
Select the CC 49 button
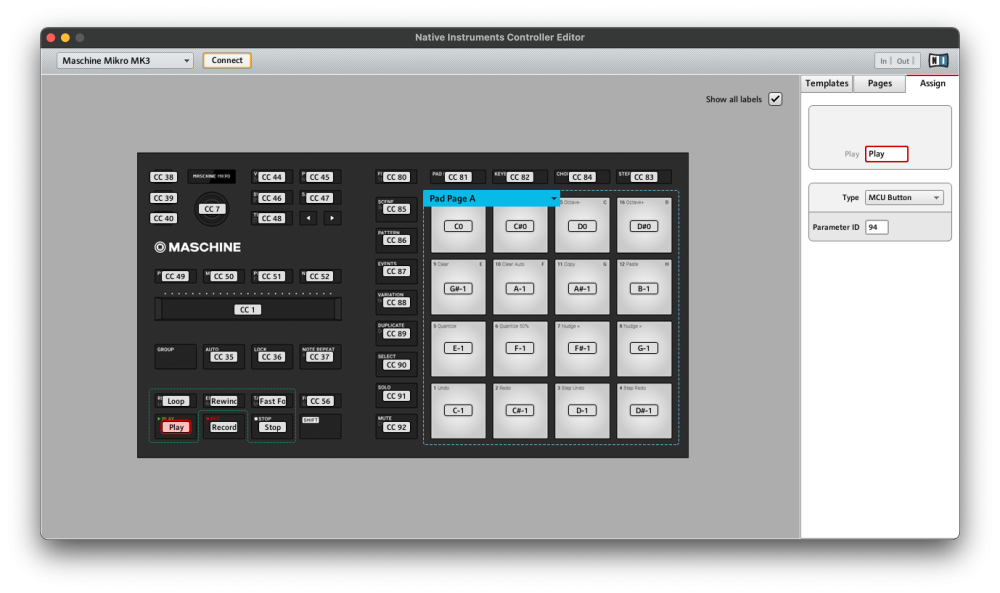(175, 276)
